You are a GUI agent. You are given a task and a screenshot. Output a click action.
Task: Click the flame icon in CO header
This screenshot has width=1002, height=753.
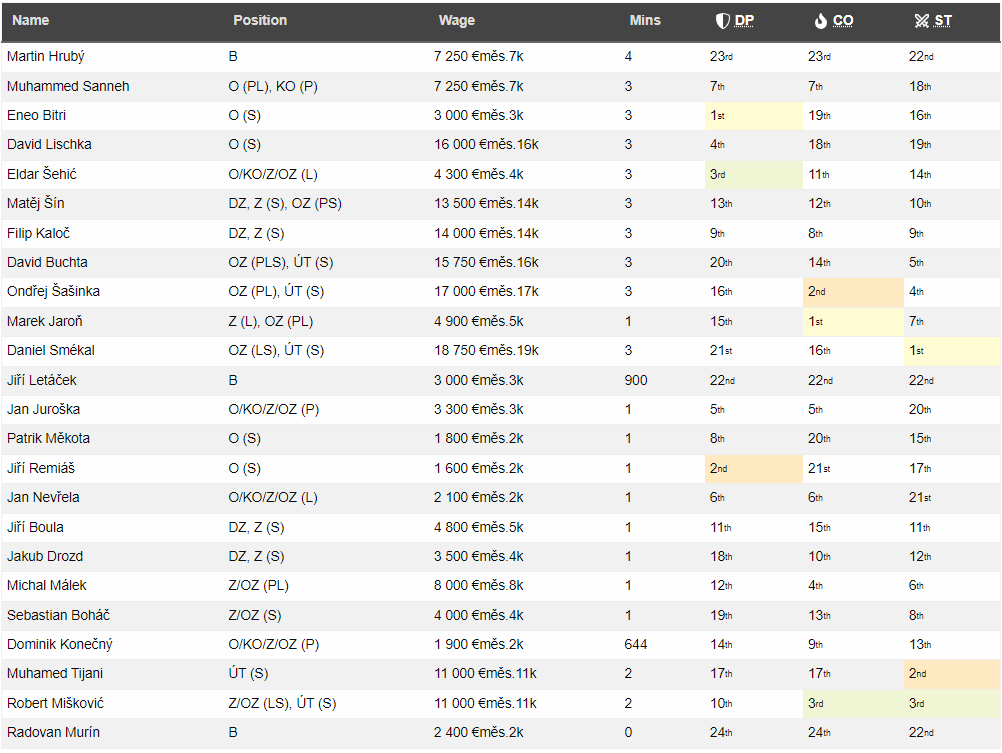click(x=820, y=21)
